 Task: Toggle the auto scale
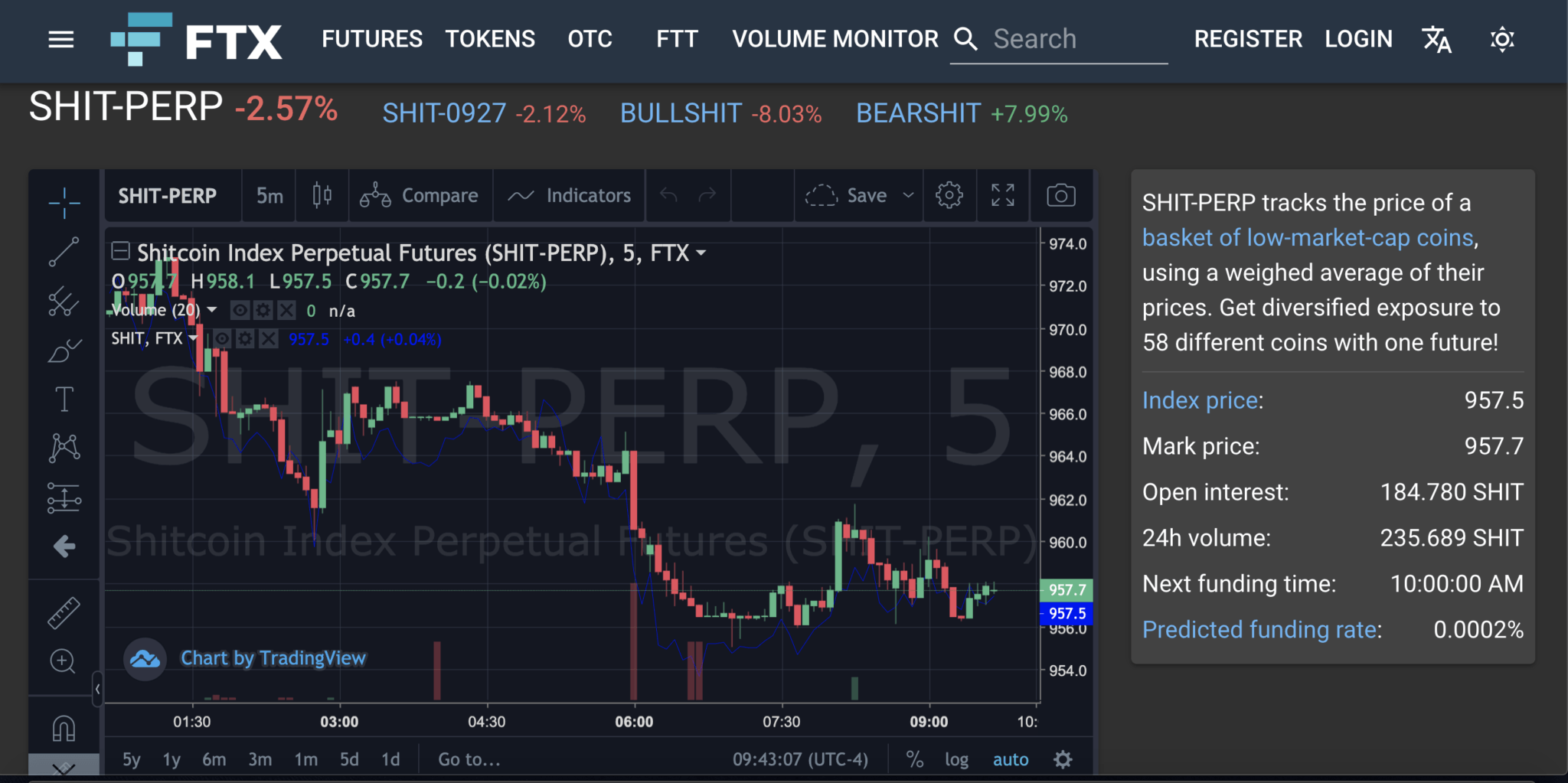click(x=1011, y=759)
